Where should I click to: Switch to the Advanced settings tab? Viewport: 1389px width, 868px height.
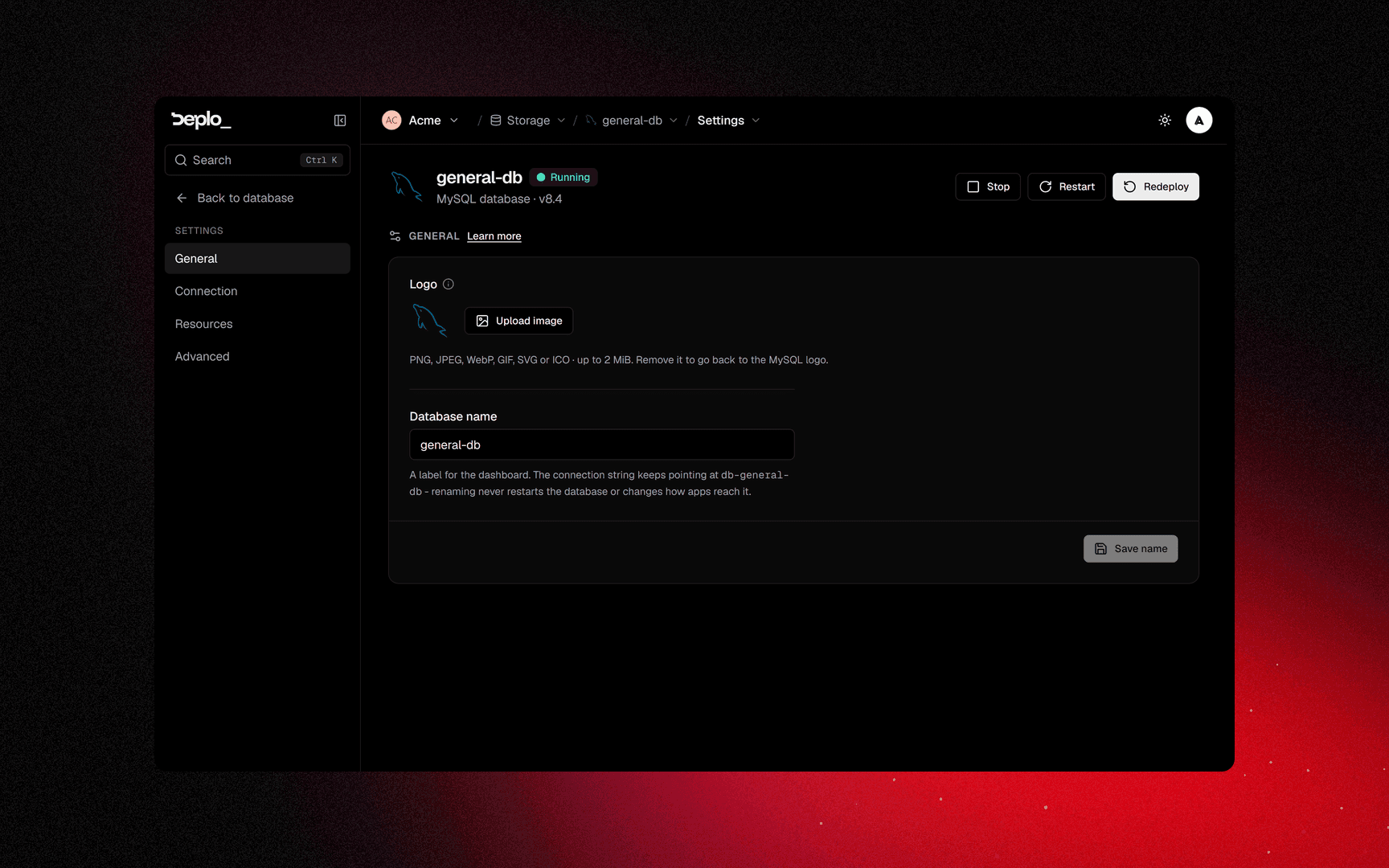[257, 357]
